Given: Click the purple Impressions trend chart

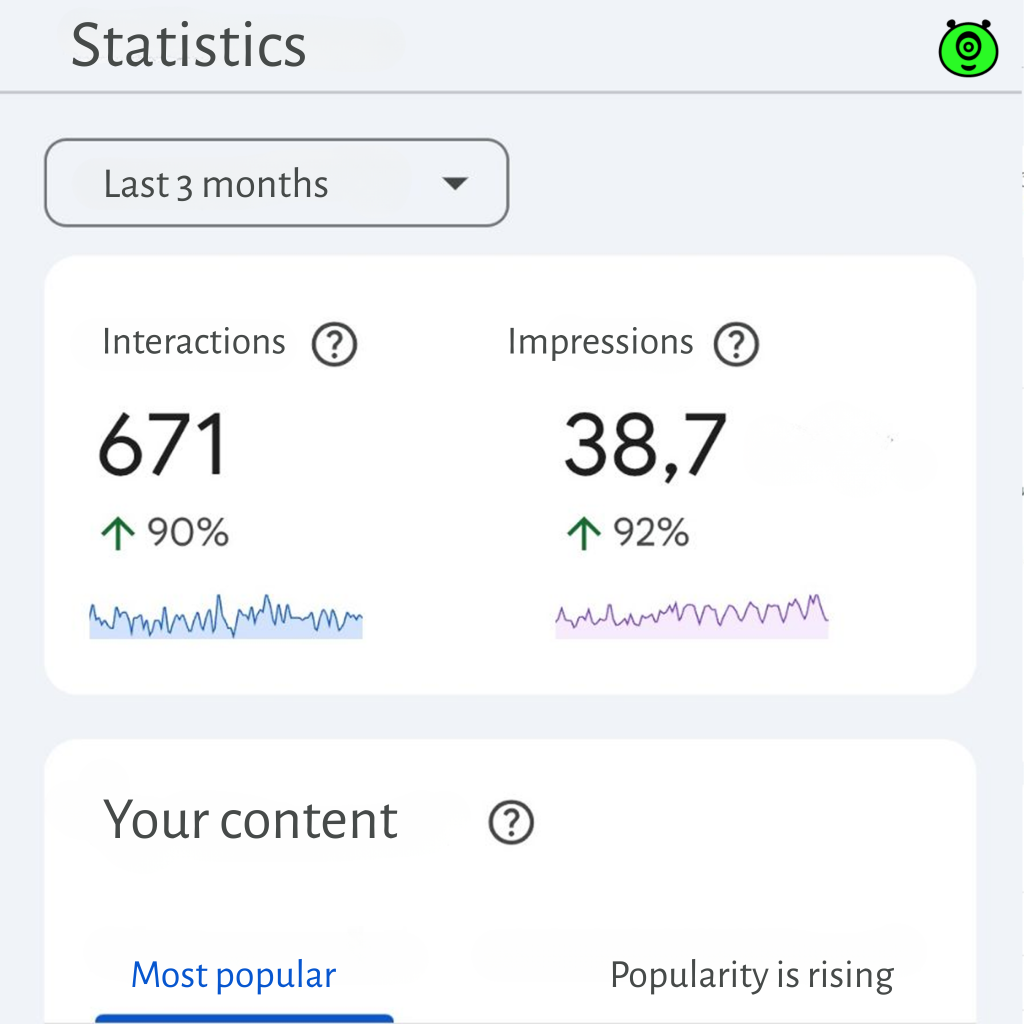Looking at the screenshot, I should point(691,613).
